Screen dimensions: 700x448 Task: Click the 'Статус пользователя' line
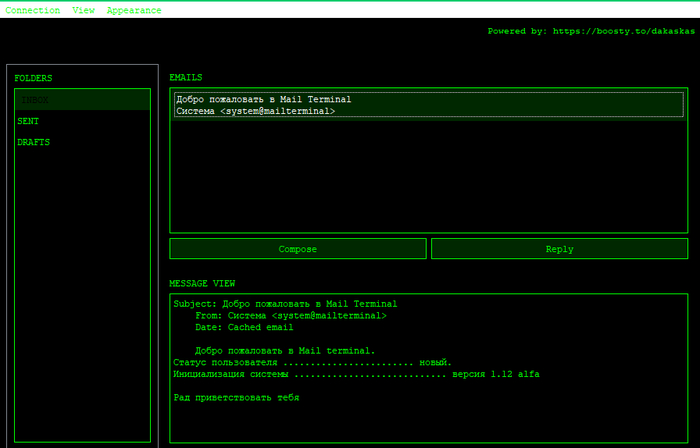coord(312,362)
